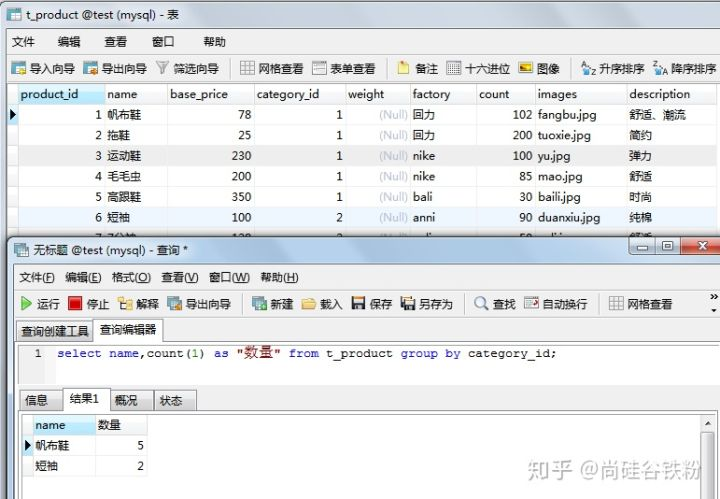Open Import Wizard (导入向导) in table window
Image resolution: width=720 pixels, height=499 pixels.
[x=43, y=68]
